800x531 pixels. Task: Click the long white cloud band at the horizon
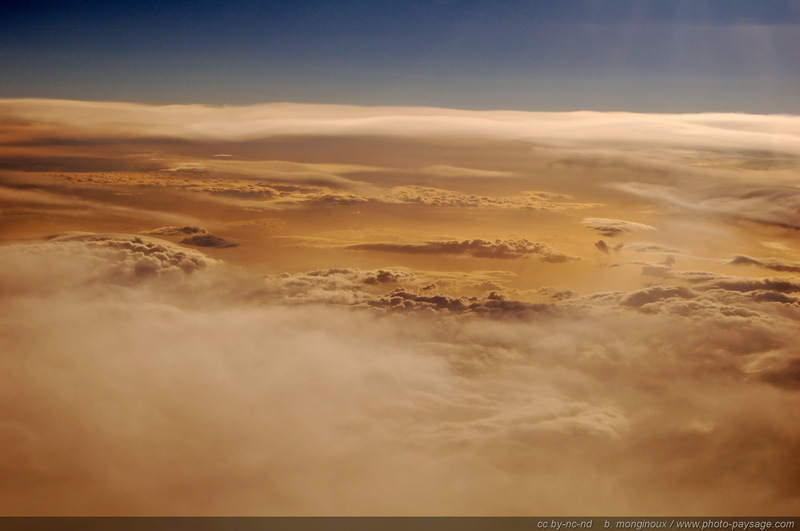[x=400, y=120]
